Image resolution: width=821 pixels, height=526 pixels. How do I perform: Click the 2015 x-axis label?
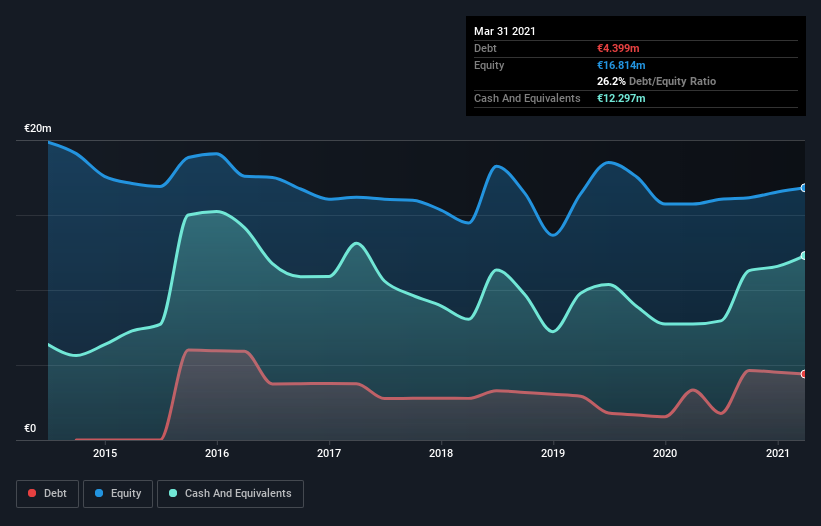(105, 453)
